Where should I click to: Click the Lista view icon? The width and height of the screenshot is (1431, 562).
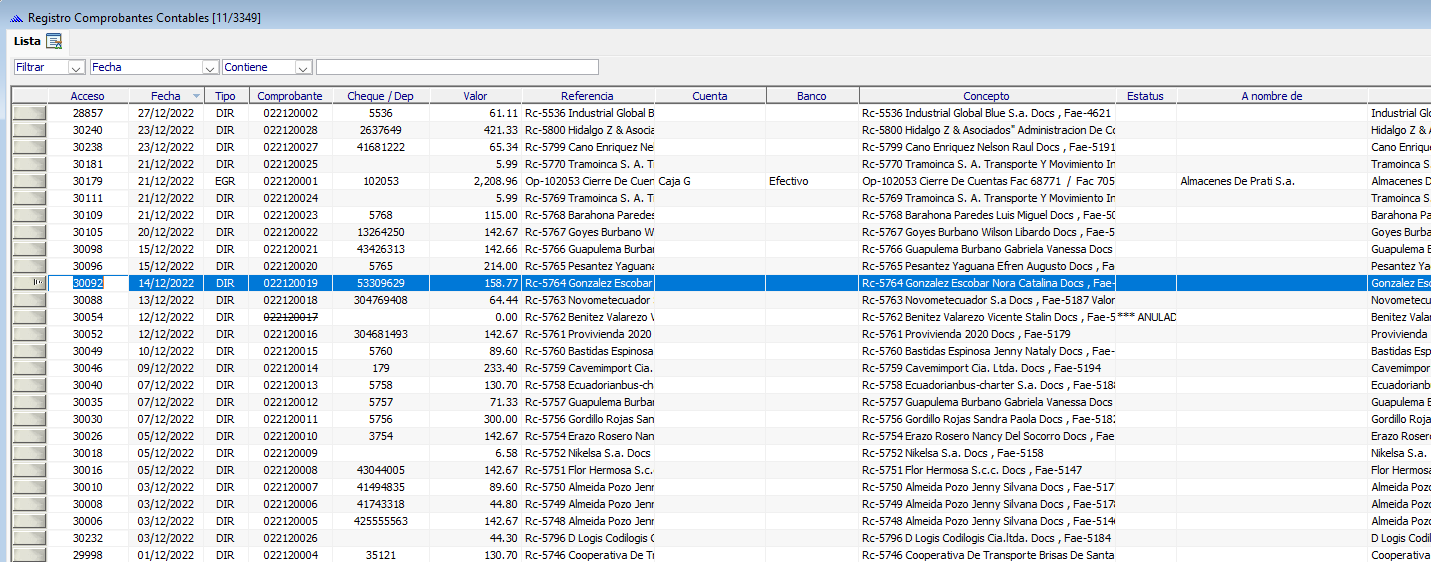[x=54, y=41]
